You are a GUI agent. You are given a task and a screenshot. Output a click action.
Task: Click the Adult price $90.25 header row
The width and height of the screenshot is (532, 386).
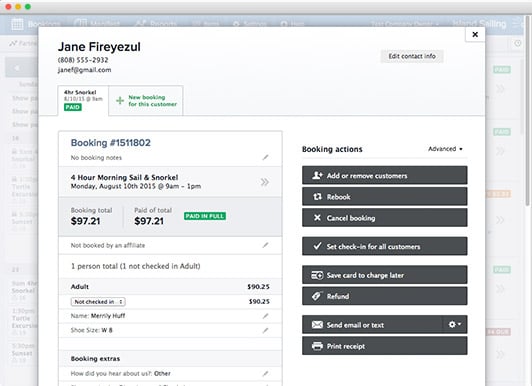pos(170,287)
